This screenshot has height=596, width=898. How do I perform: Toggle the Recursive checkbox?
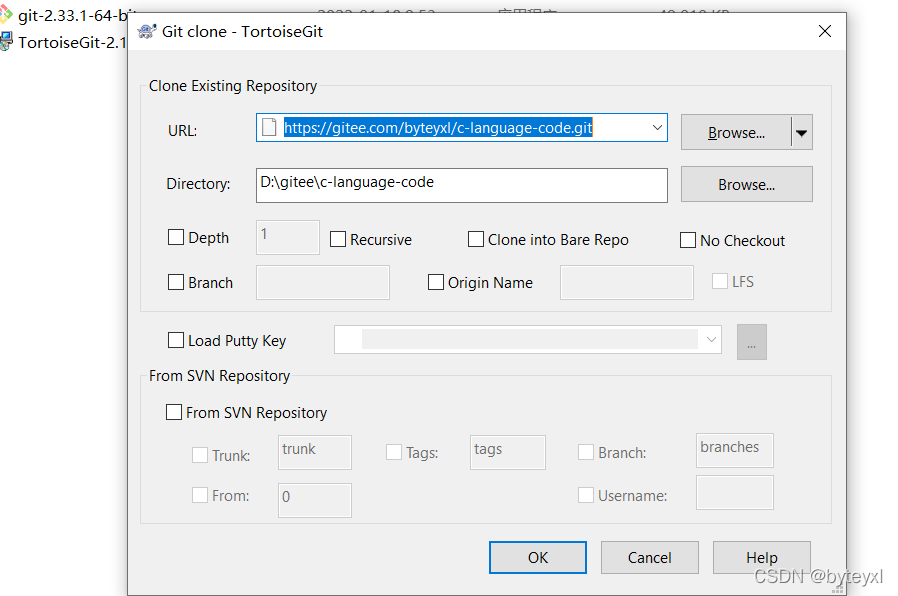point(338,239)
